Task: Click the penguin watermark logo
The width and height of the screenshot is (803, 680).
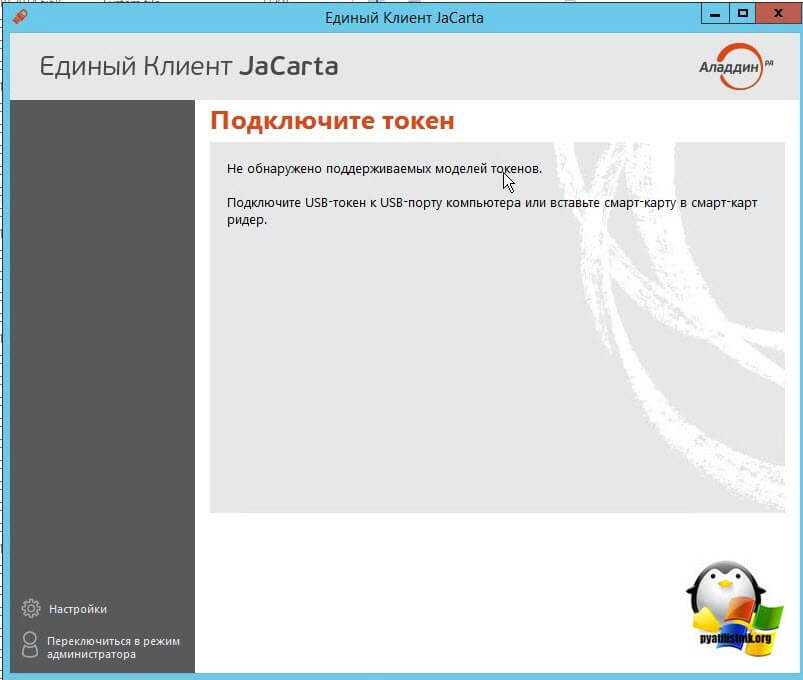Action: [x=728, y=608]
